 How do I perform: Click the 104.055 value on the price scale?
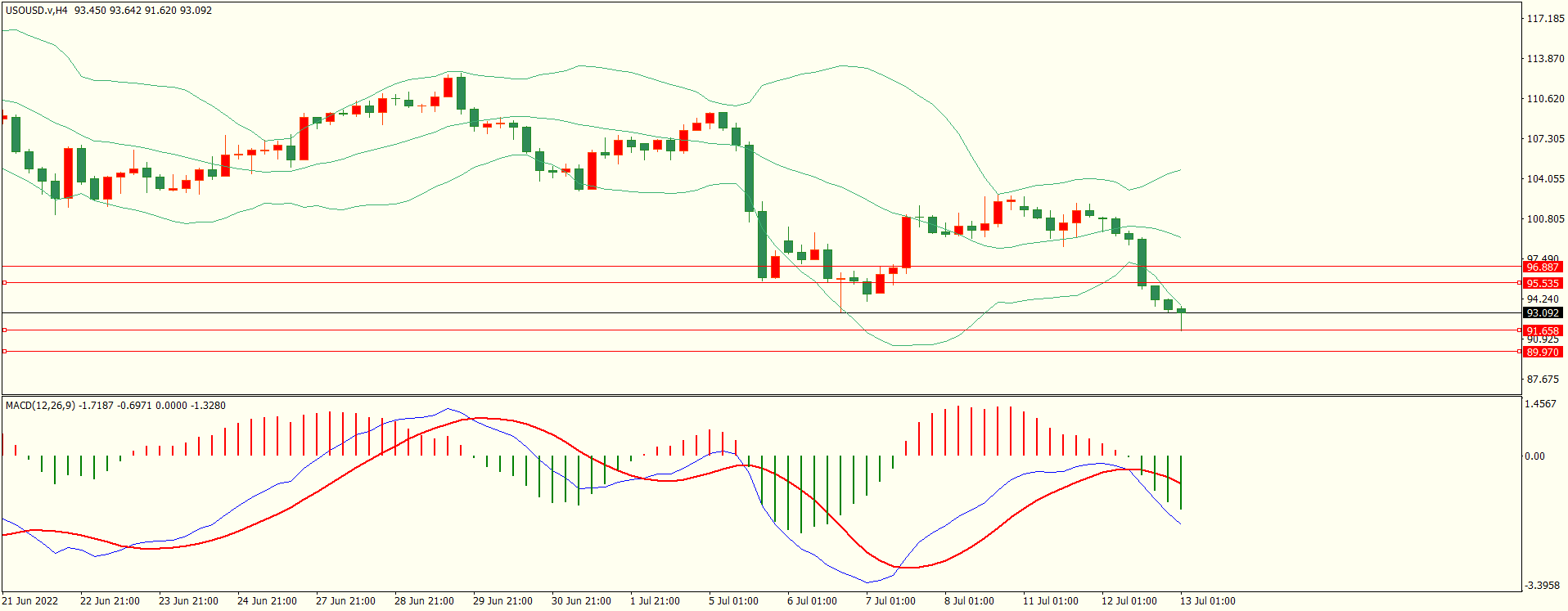tap(1545, 179)
